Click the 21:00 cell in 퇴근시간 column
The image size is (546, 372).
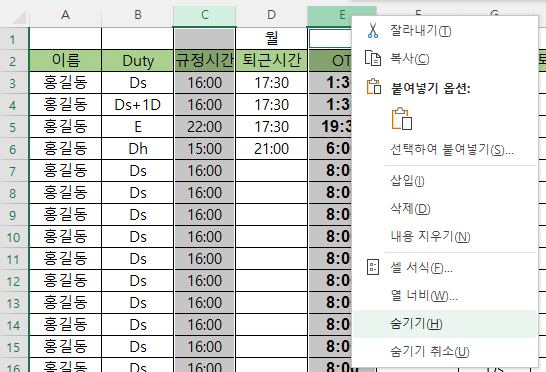(272, 149)
